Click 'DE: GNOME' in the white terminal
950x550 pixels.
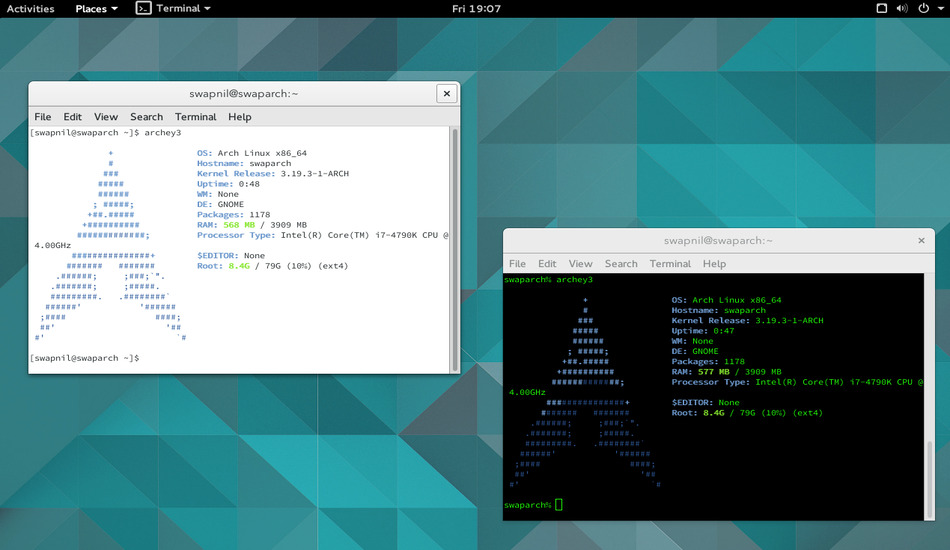[x=220, y=204]
